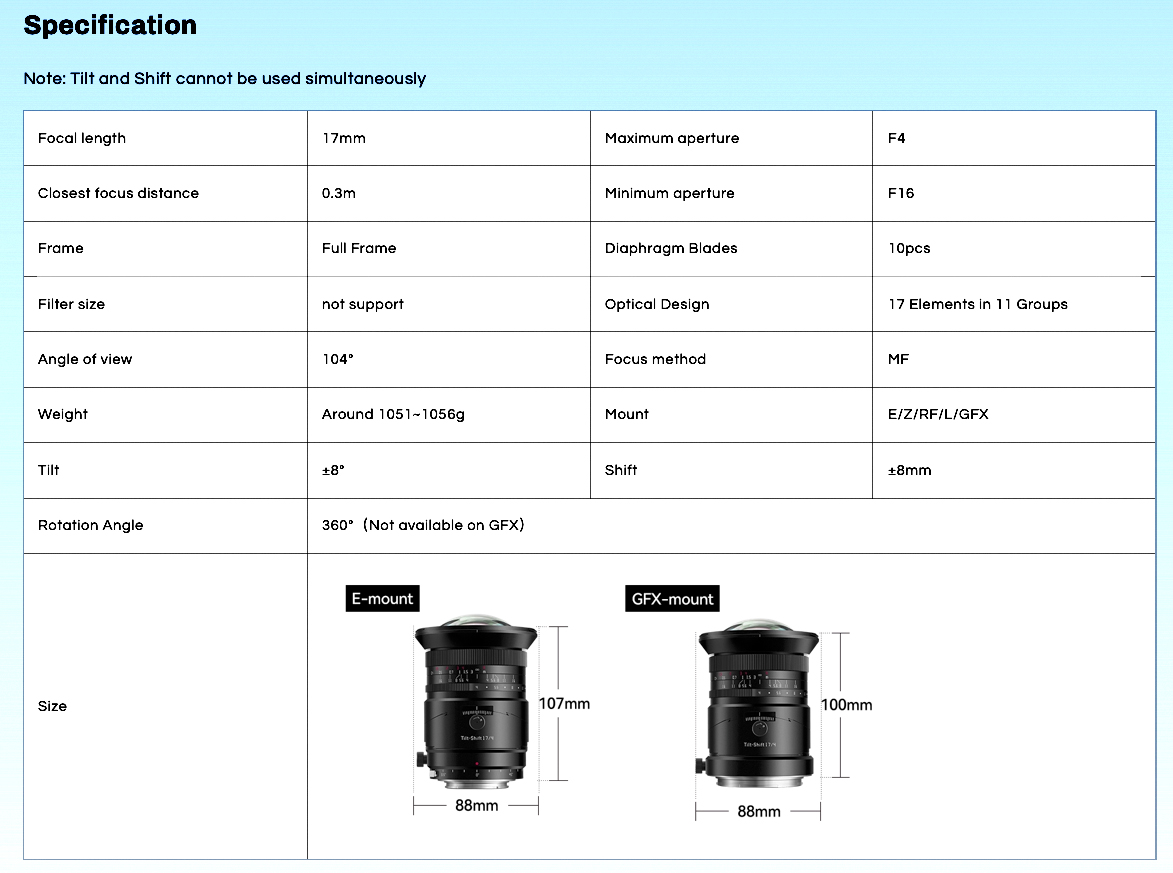Click the Specification heading

[x=110, y=26]
